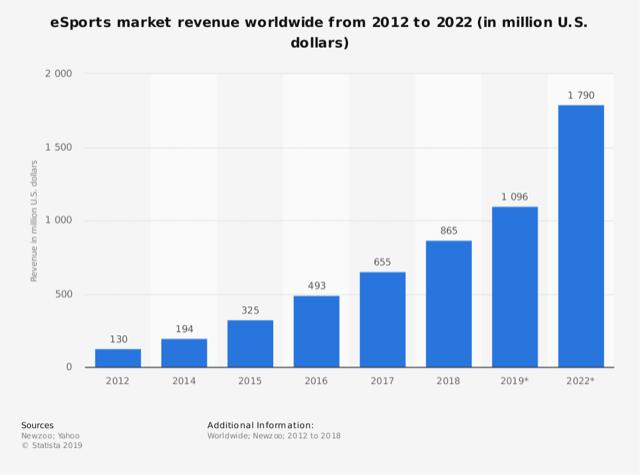Screen dimensions: 640x475
Task: Click the Sources heading
Action: point(37,425)
